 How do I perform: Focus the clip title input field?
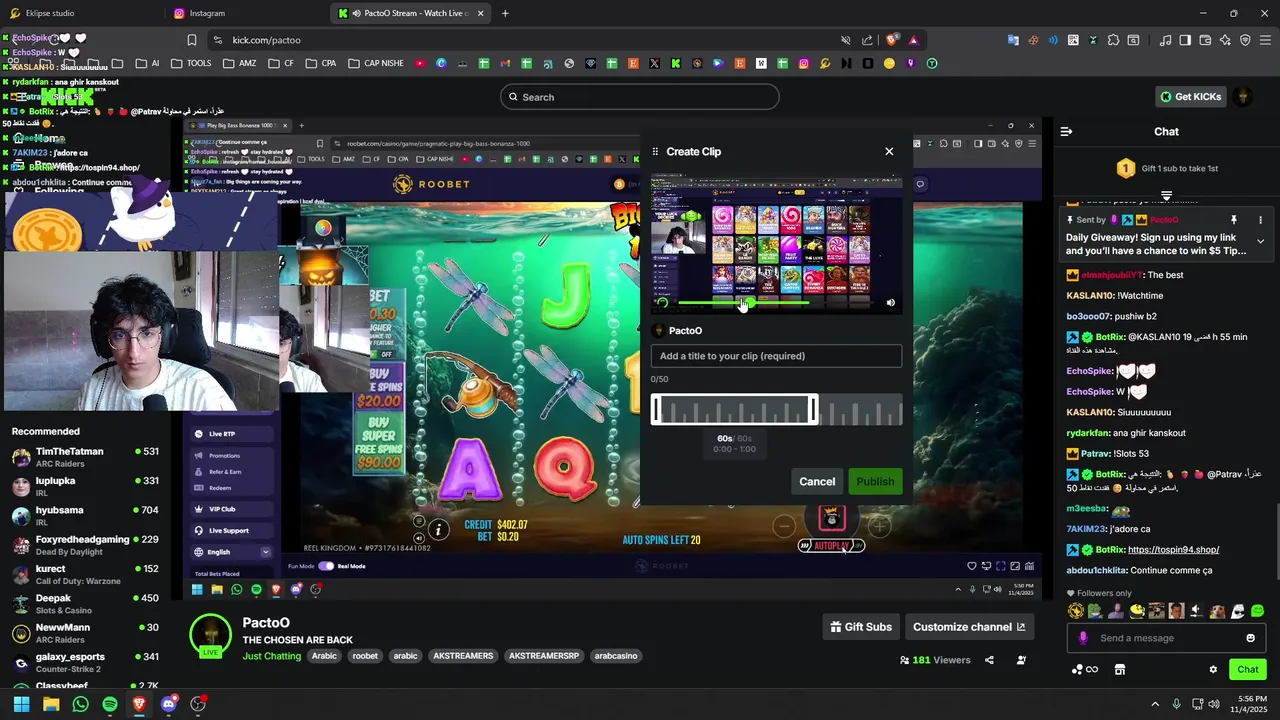(x=776, y=356)
